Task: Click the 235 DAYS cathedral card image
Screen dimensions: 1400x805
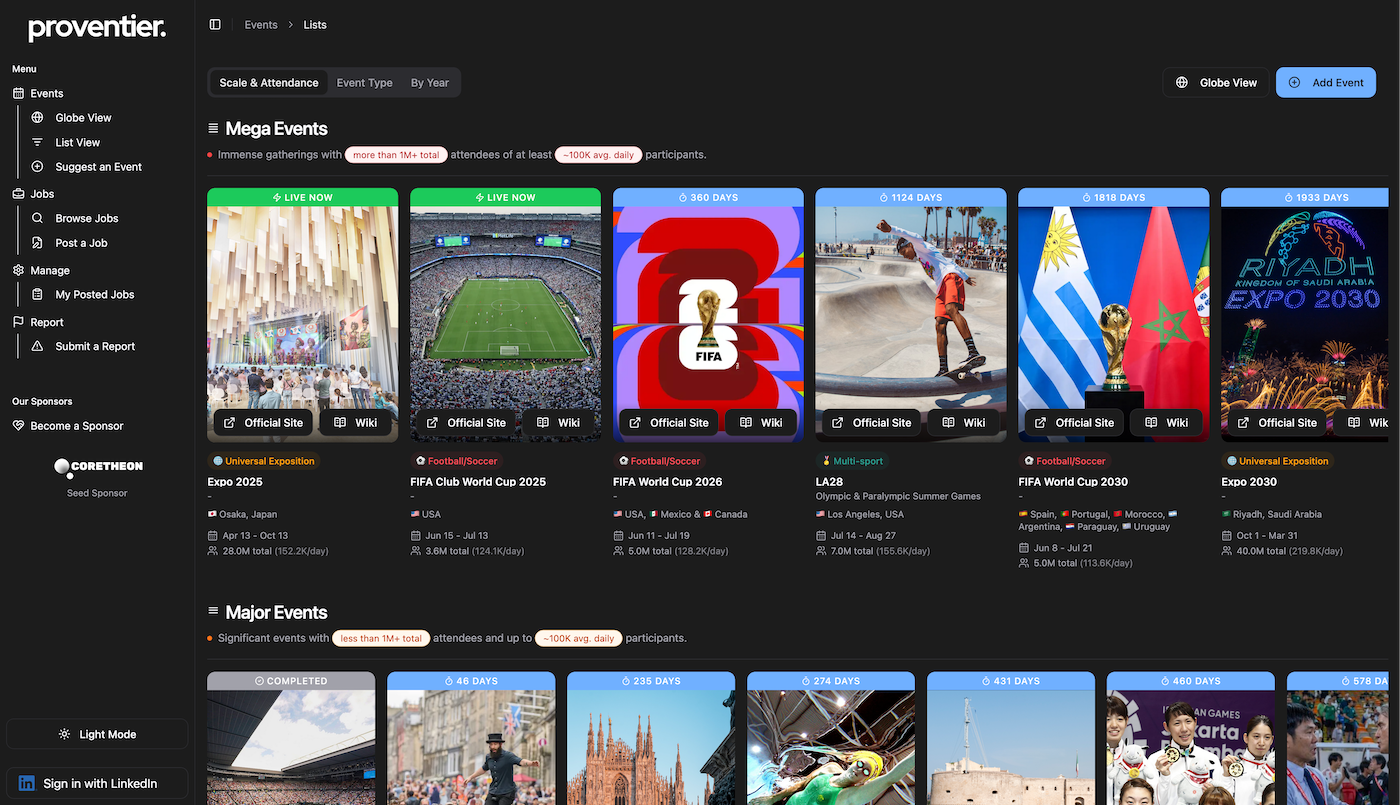Action: click(x=651, y=747)
